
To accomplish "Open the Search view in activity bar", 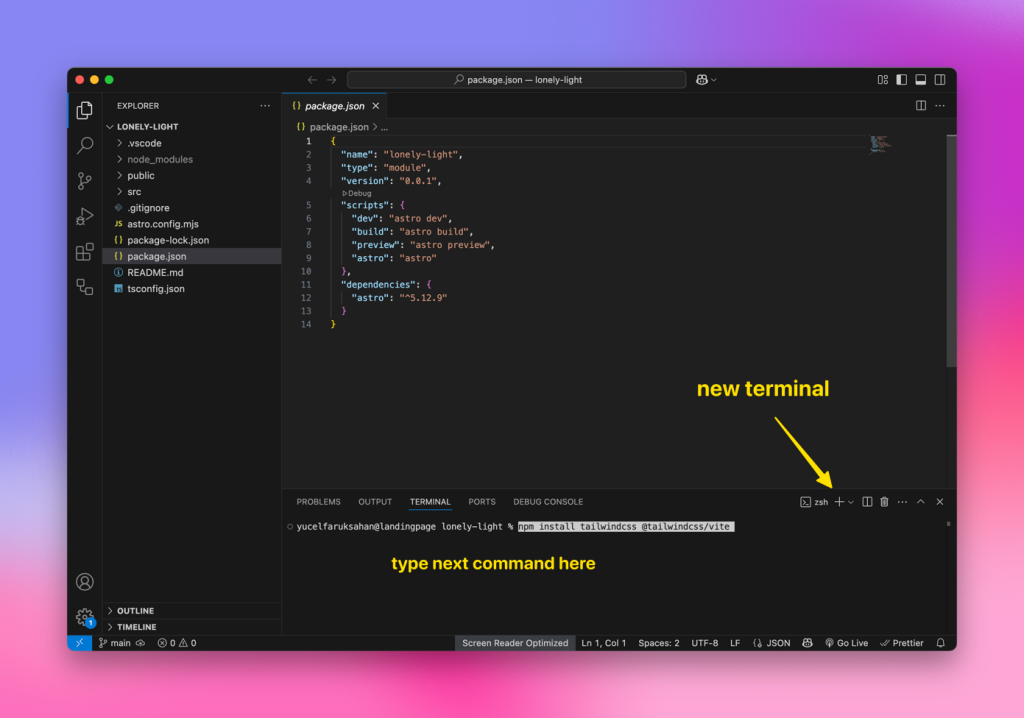I will (x=85, y=146).
